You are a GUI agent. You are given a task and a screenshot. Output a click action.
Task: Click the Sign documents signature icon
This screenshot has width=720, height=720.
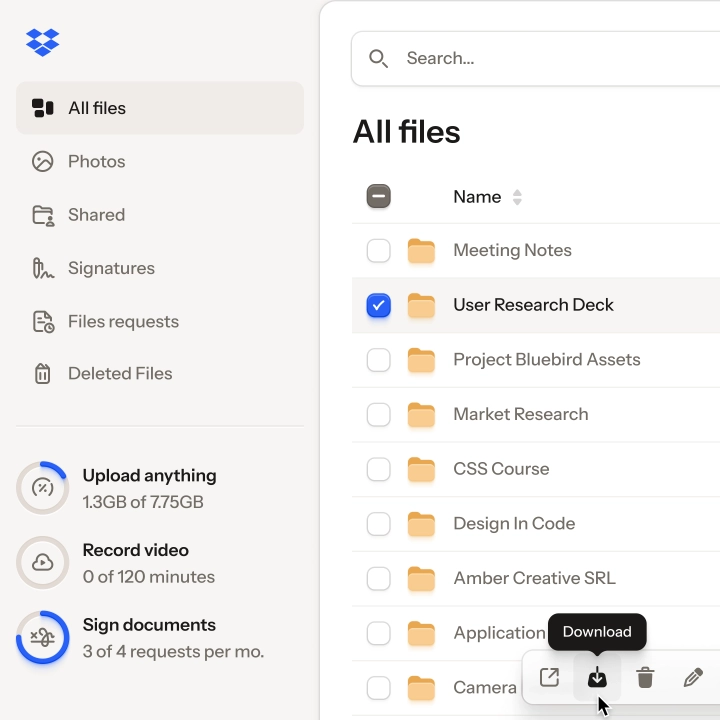pyautogui.click(x=43, y=637)
